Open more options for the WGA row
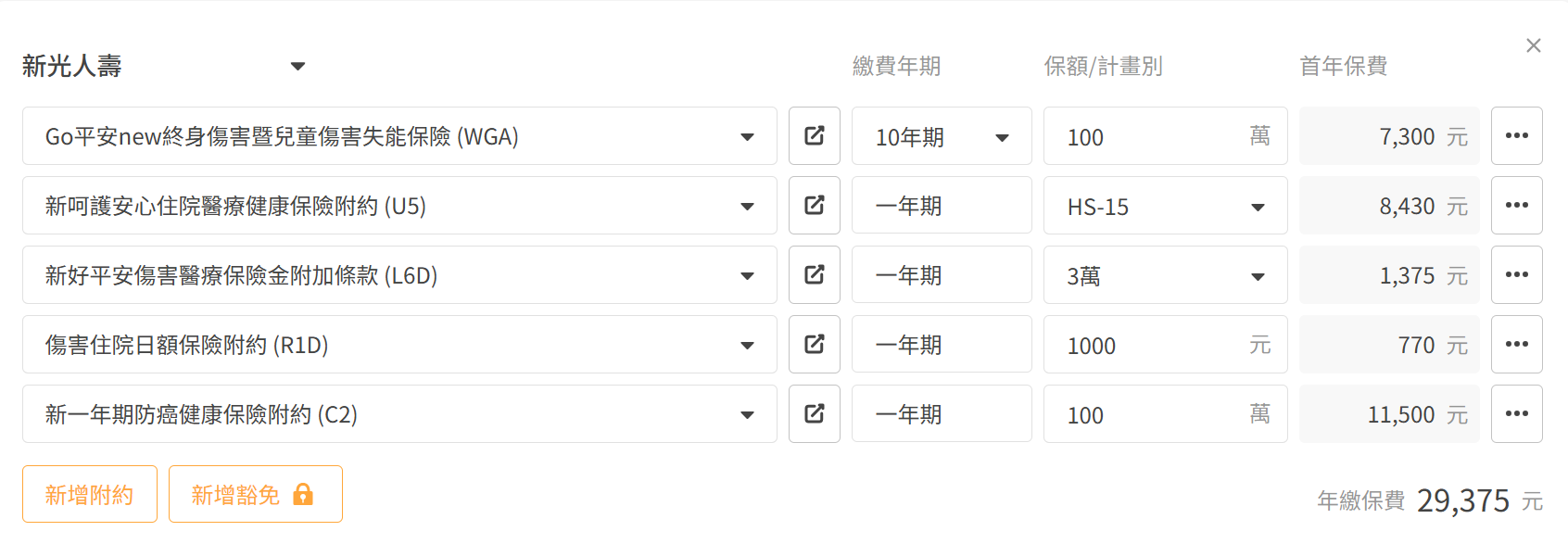This screenshot has width=1568, height=544. (x=1516, y=136)
